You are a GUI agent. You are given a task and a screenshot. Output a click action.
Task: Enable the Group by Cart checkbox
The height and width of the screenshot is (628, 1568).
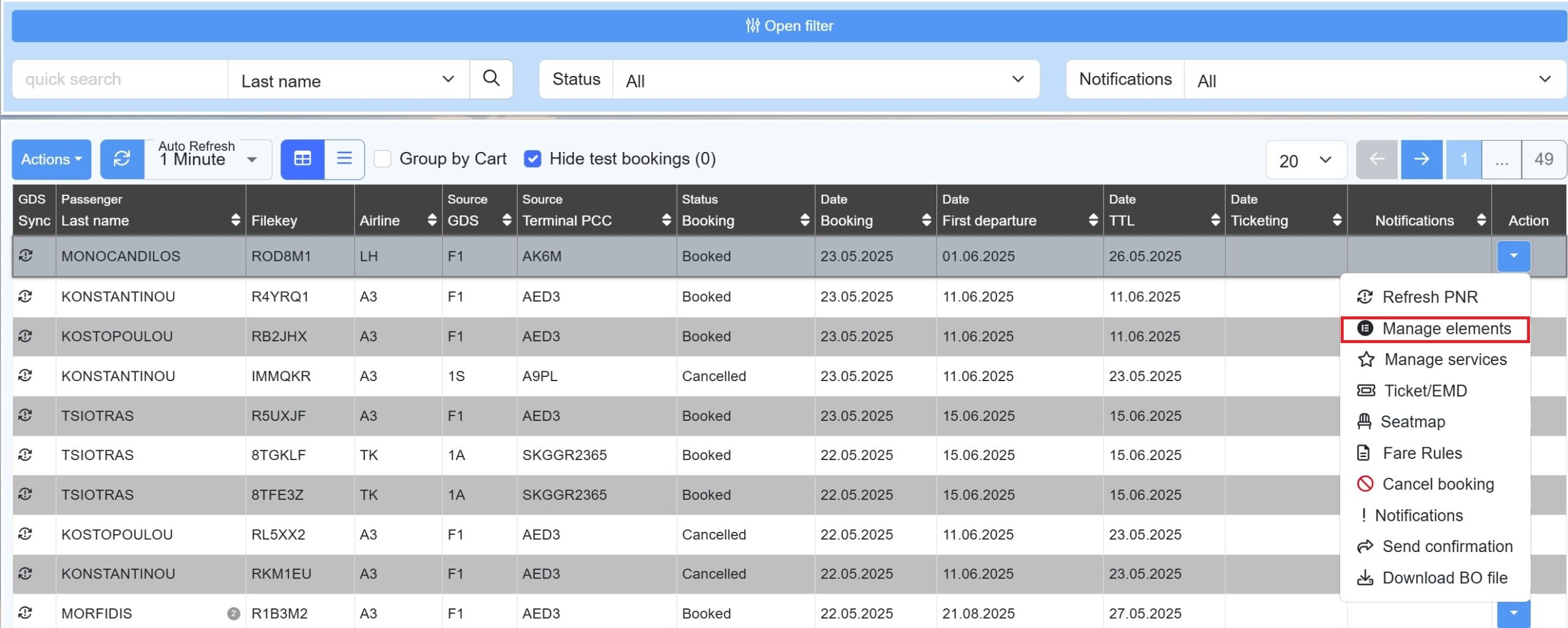coord(383,159)
